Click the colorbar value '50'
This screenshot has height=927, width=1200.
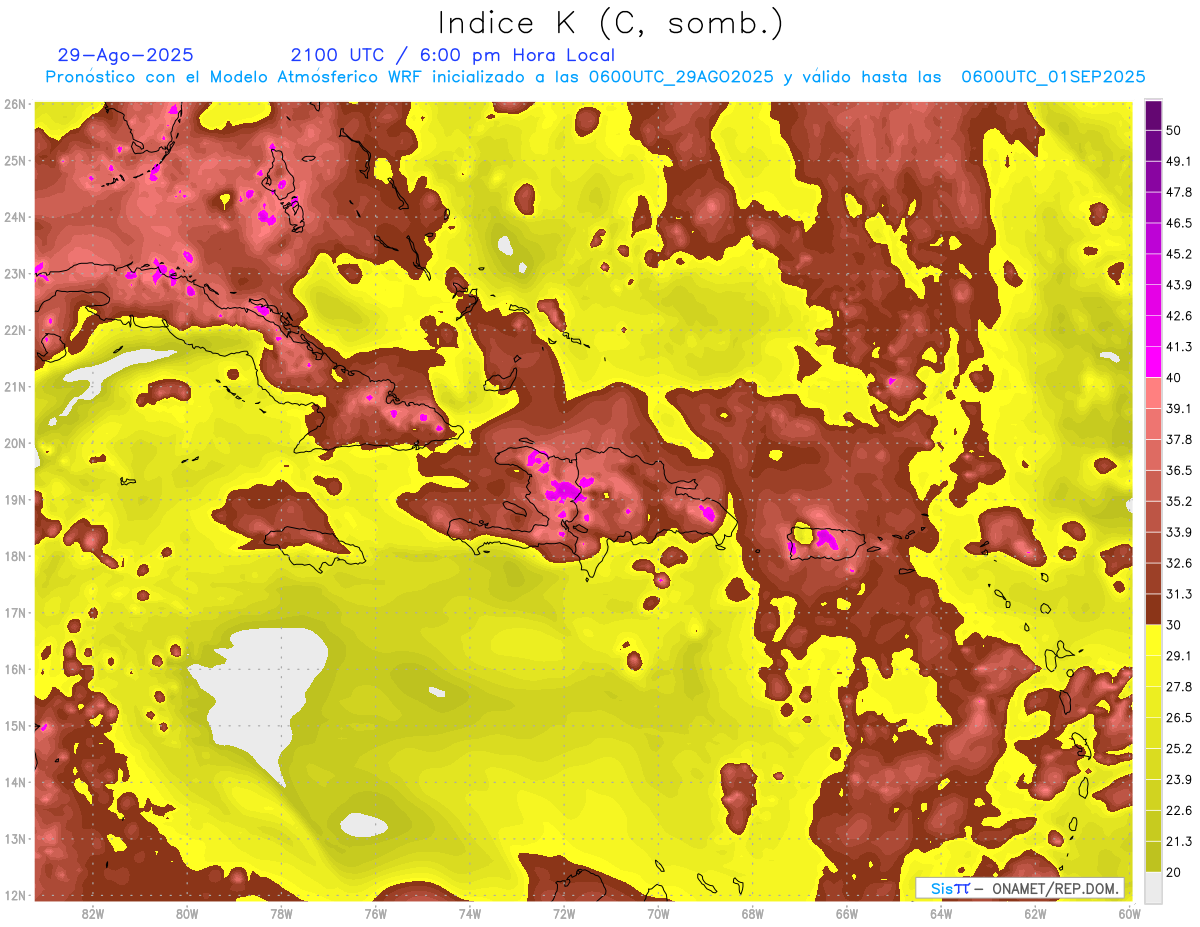(1174, 130)
